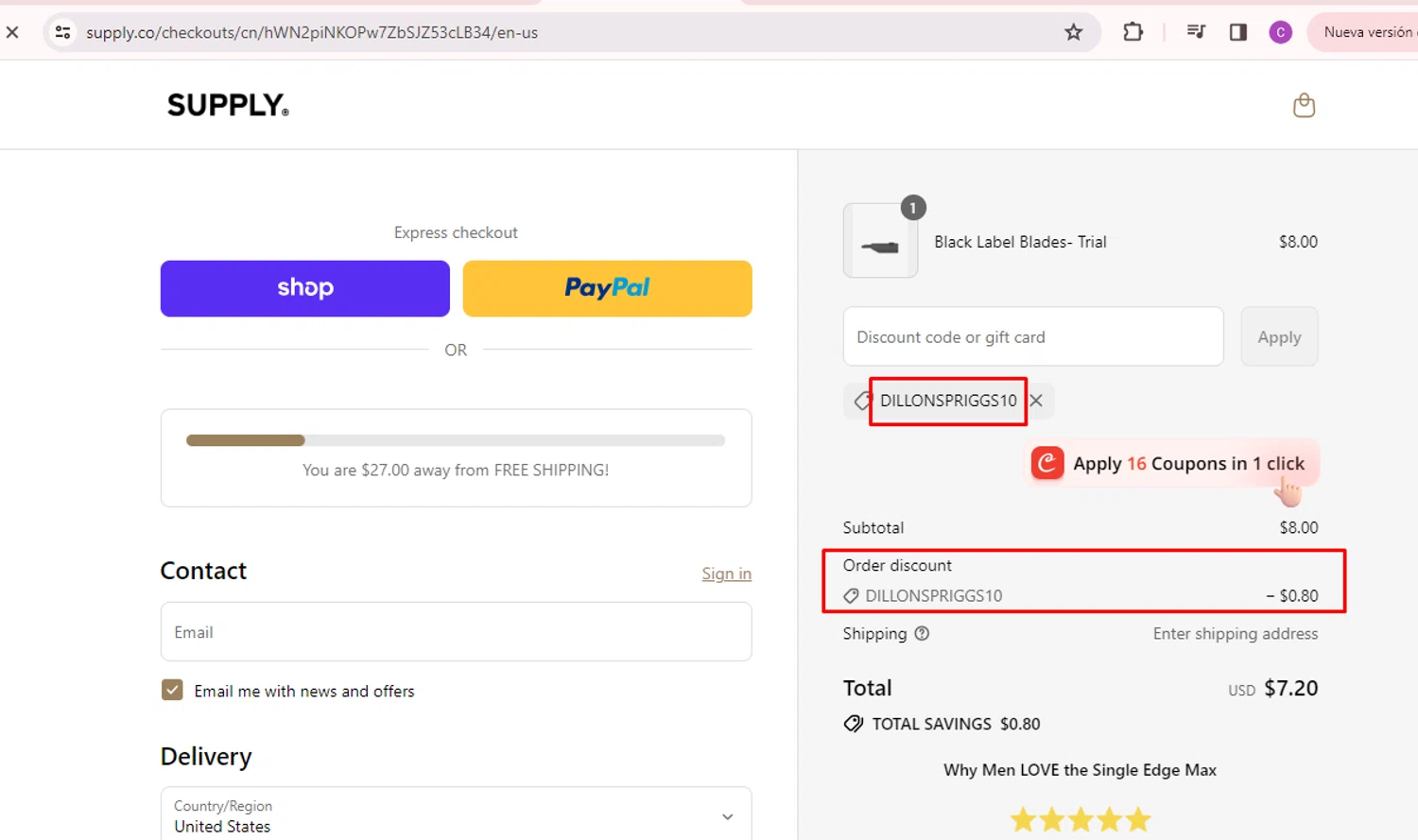Click the Sign in link
Viewport: 1418px width, 840px height.
tap(726, 574)
